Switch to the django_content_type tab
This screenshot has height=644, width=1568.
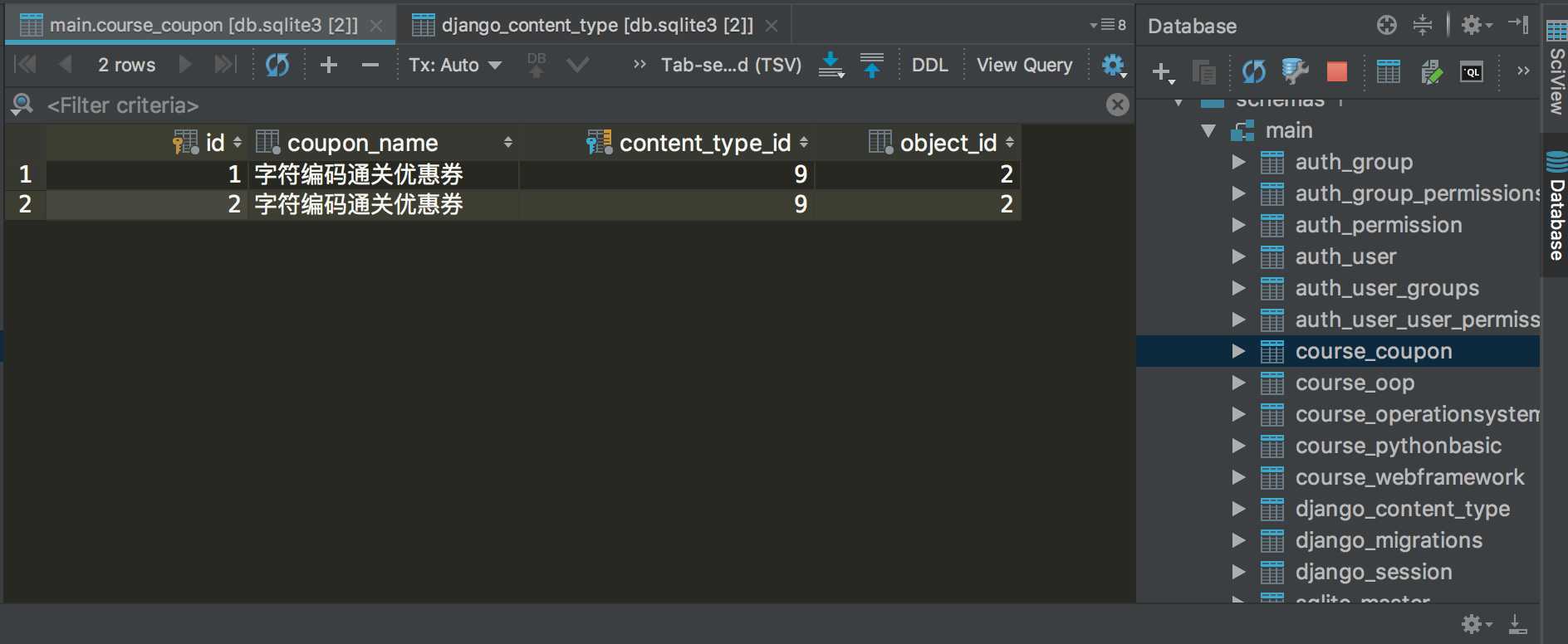tap(596, 26)
